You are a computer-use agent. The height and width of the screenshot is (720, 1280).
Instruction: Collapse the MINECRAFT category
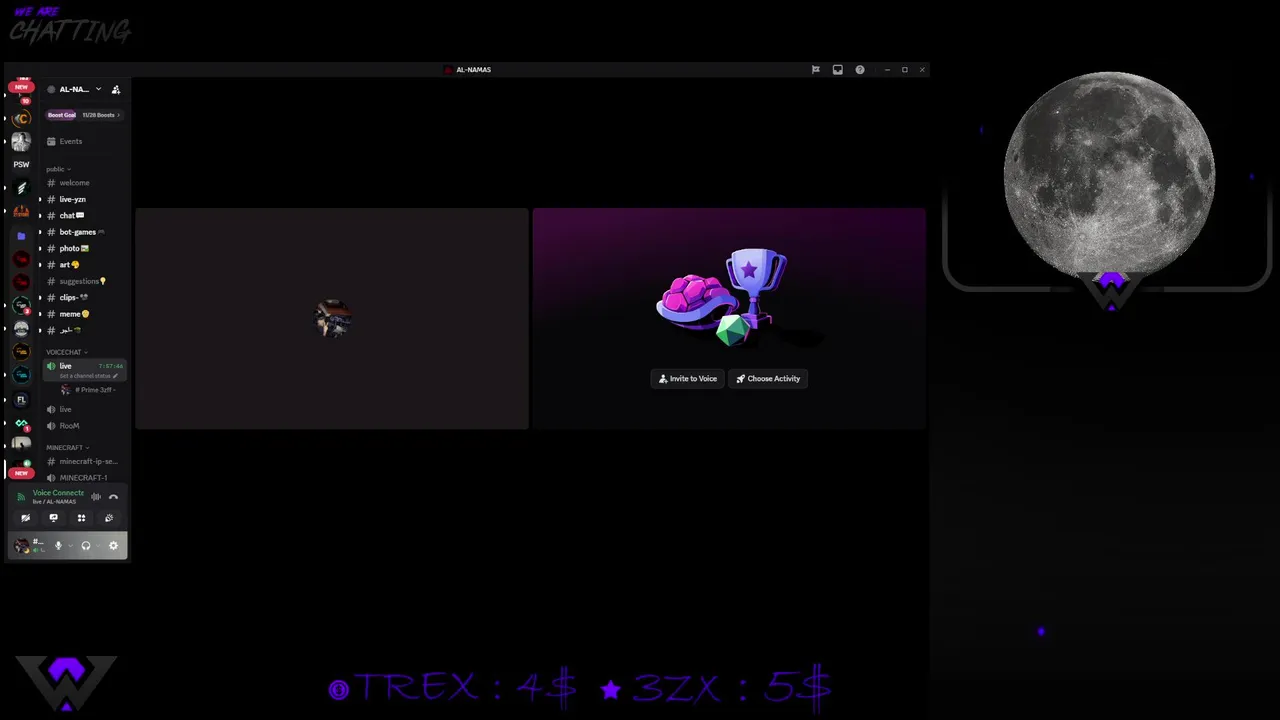(67, 448)
